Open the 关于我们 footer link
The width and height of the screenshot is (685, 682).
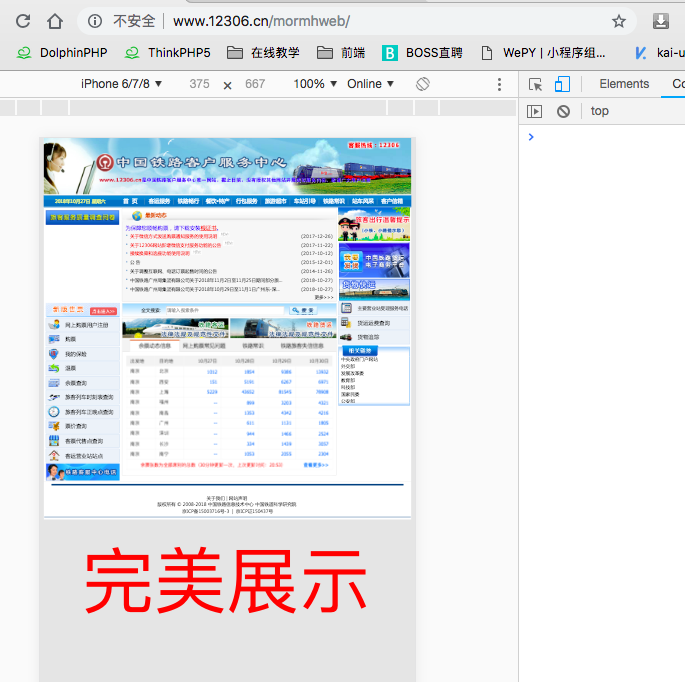(216, 498)
